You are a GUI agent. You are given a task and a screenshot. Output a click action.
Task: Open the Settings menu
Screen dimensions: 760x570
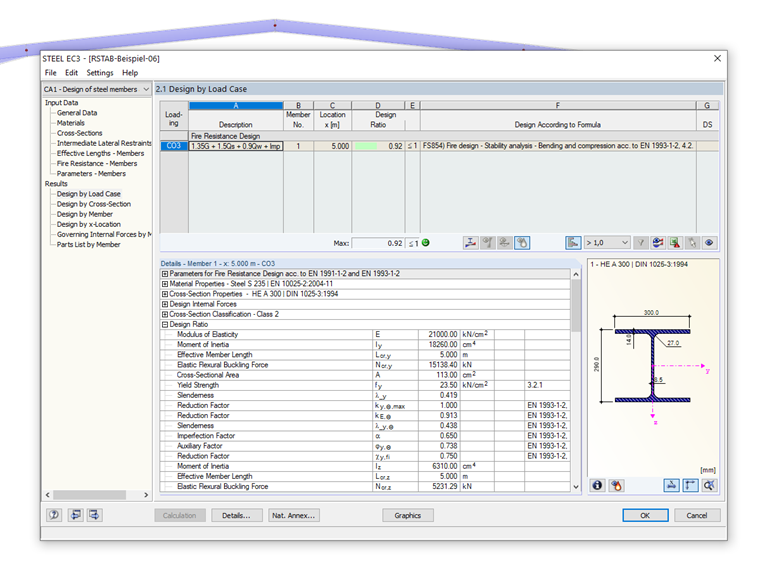click(100, 73)
